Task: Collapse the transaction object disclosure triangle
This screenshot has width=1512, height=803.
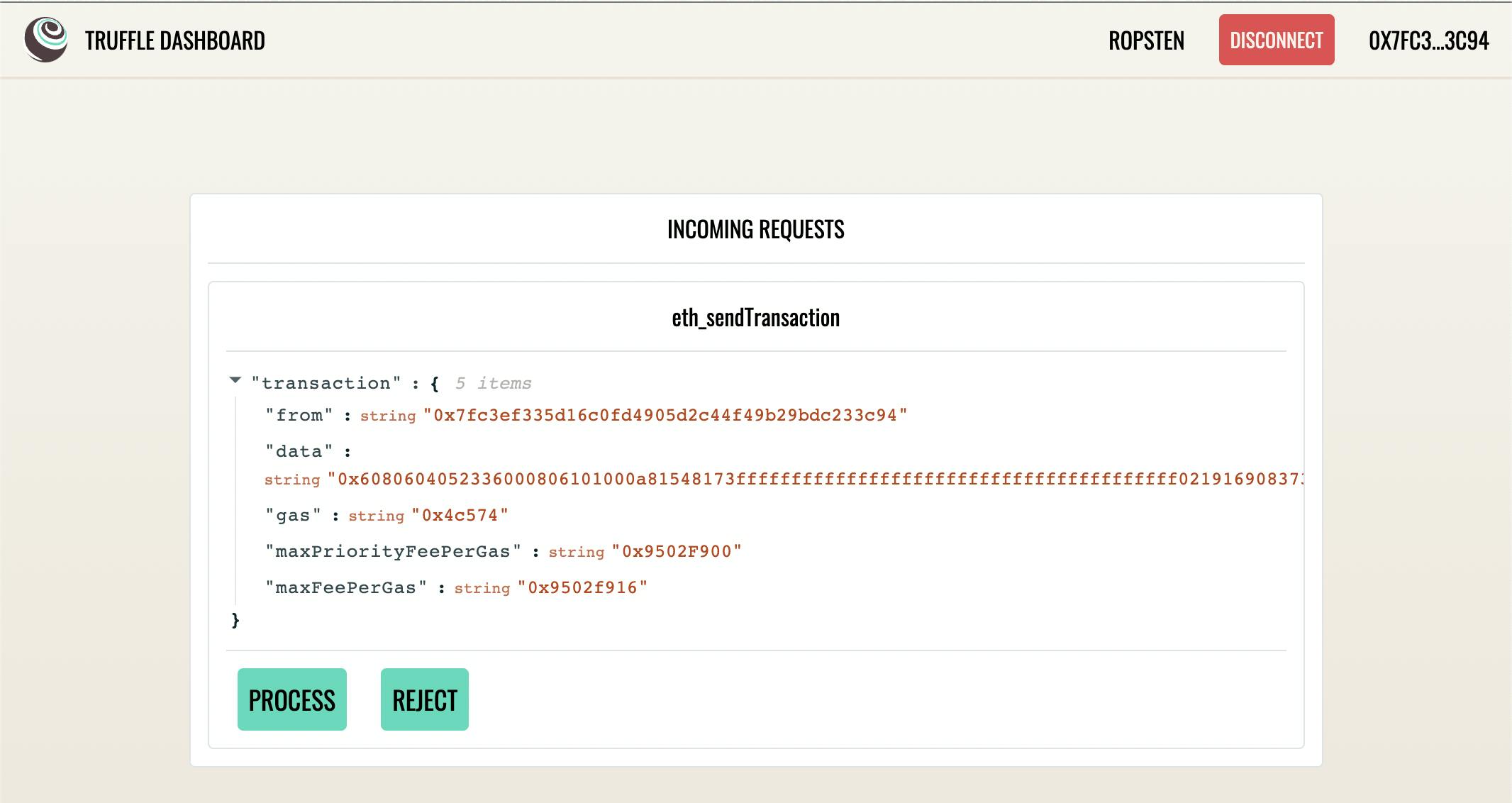Action: coord(235,382)
